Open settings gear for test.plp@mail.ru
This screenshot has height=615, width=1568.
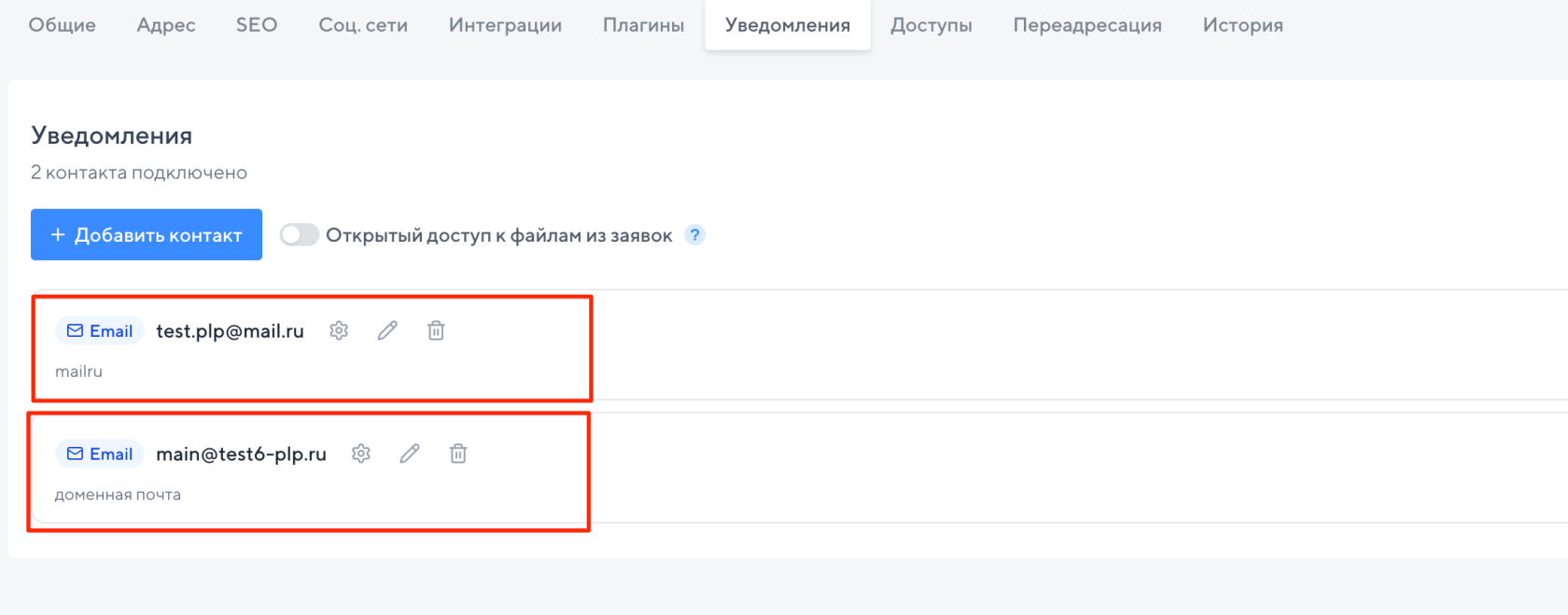[x=339, y=330]
